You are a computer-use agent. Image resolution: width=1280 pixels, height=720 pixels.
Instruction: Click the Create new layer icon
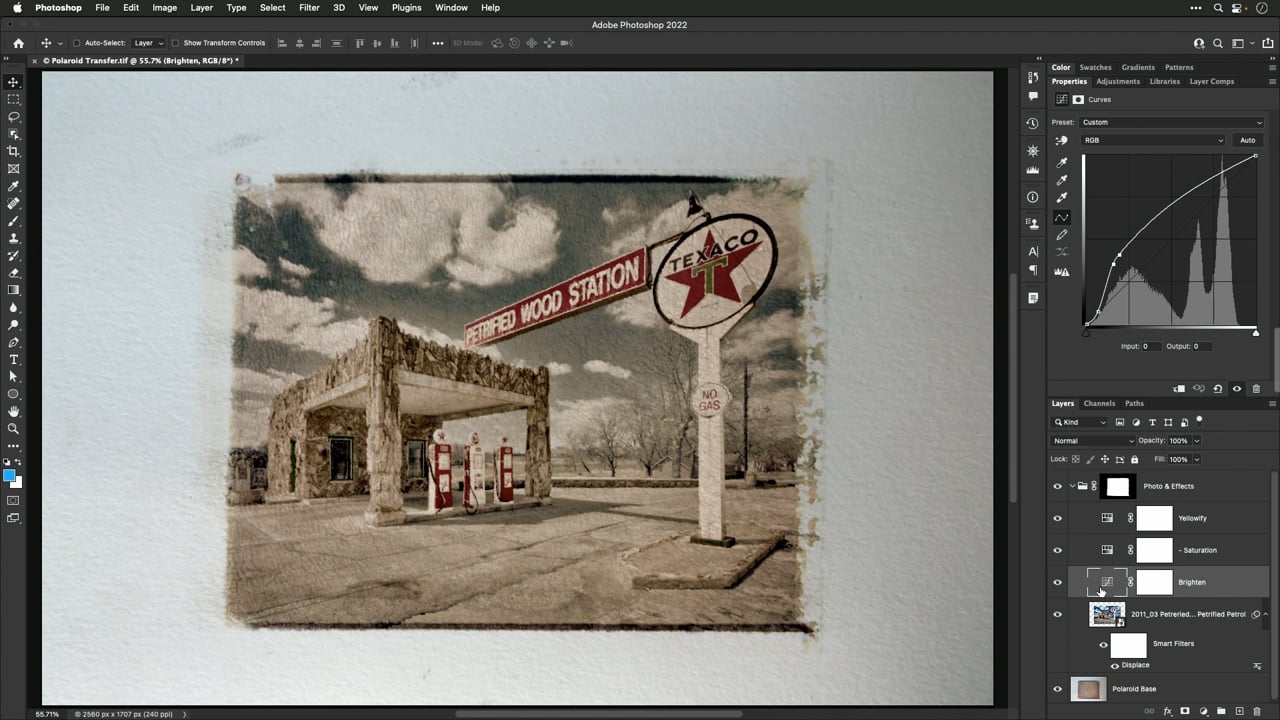[x=1239, y=711]
